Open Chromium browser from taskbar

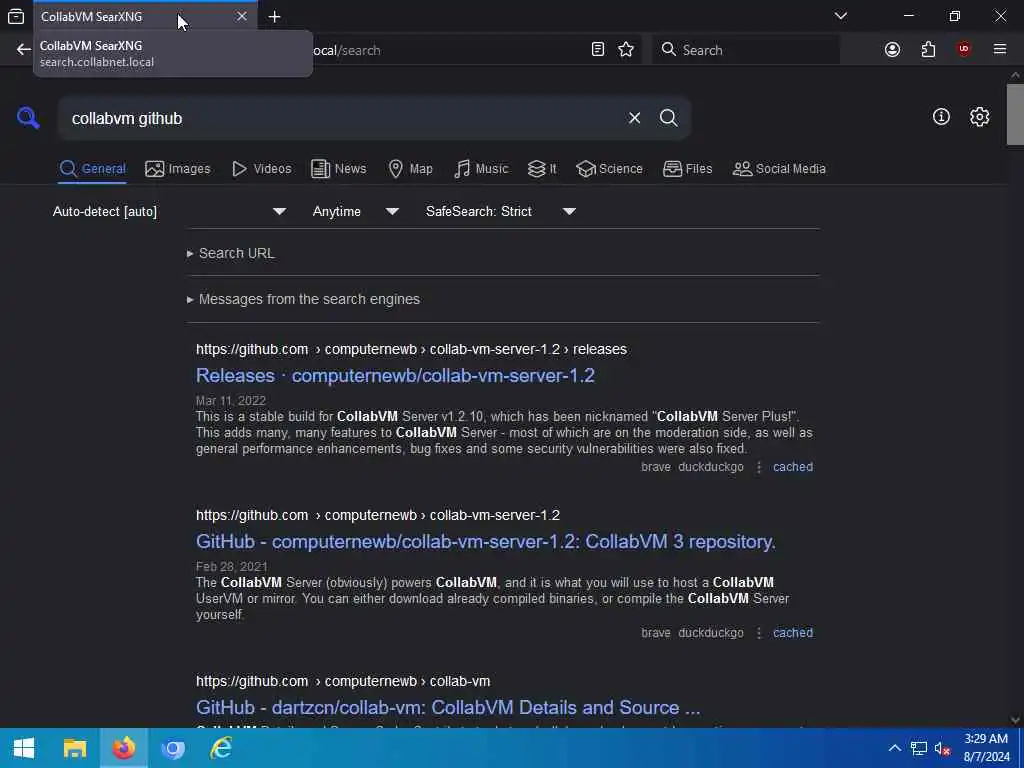[x=172, y=748]
